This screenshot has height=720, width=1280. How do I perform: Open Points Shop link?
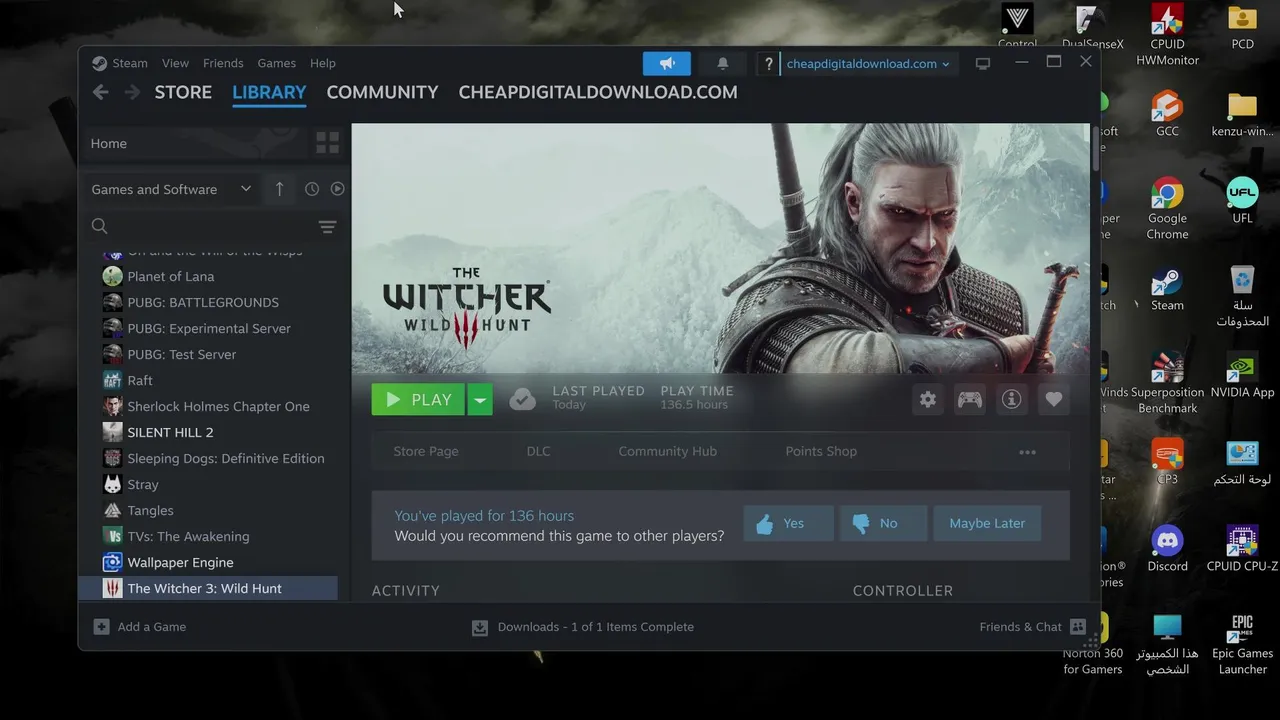tap(821, 451)
